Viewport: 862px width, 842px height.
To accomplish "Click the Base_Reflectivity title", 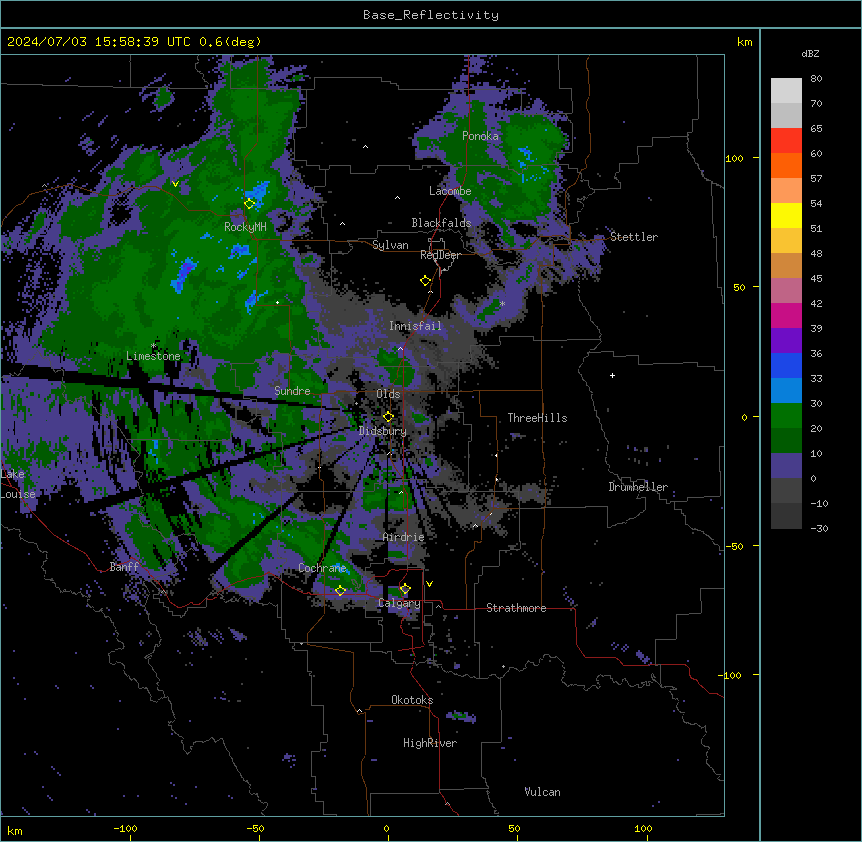I will [431, 15].
